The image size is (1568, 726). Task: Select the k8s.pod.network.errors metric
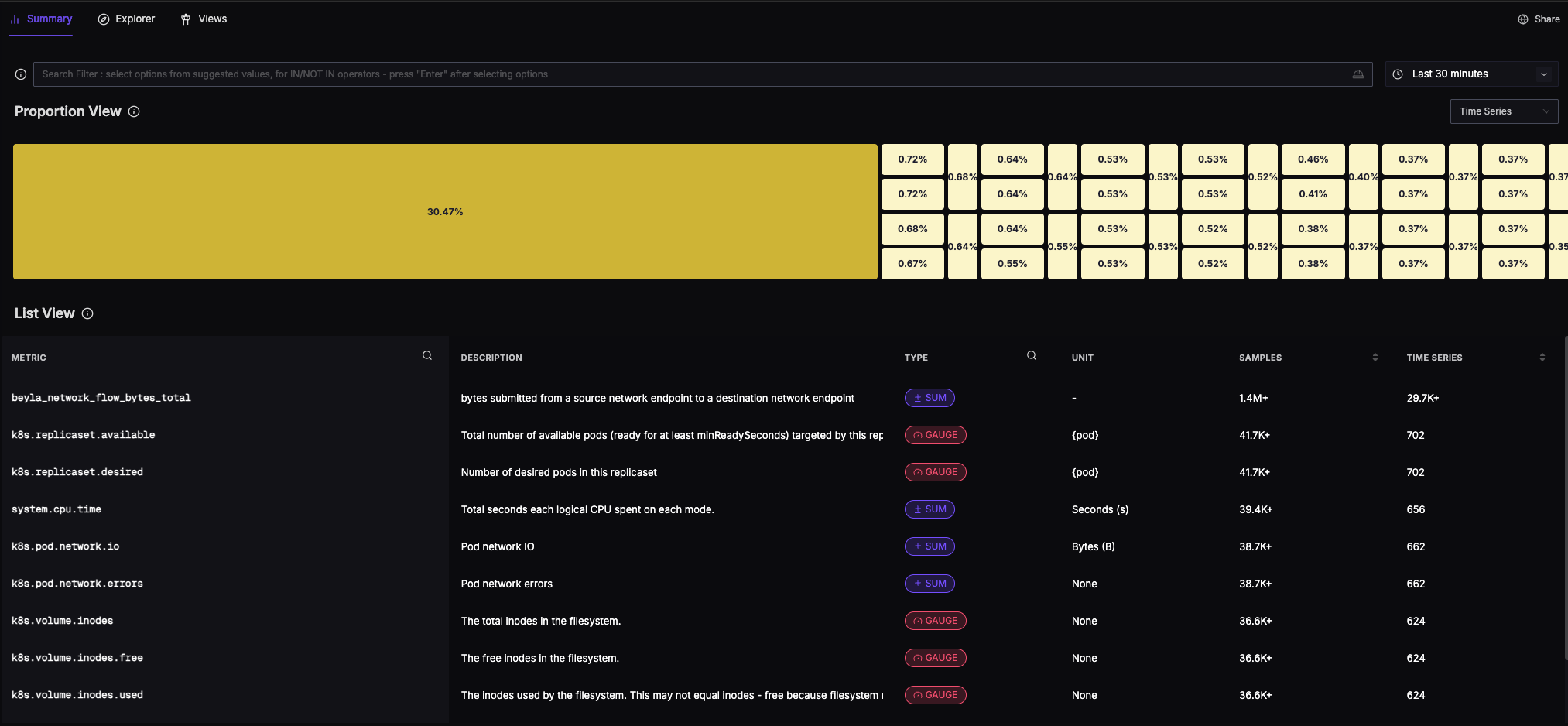(77, 584)
